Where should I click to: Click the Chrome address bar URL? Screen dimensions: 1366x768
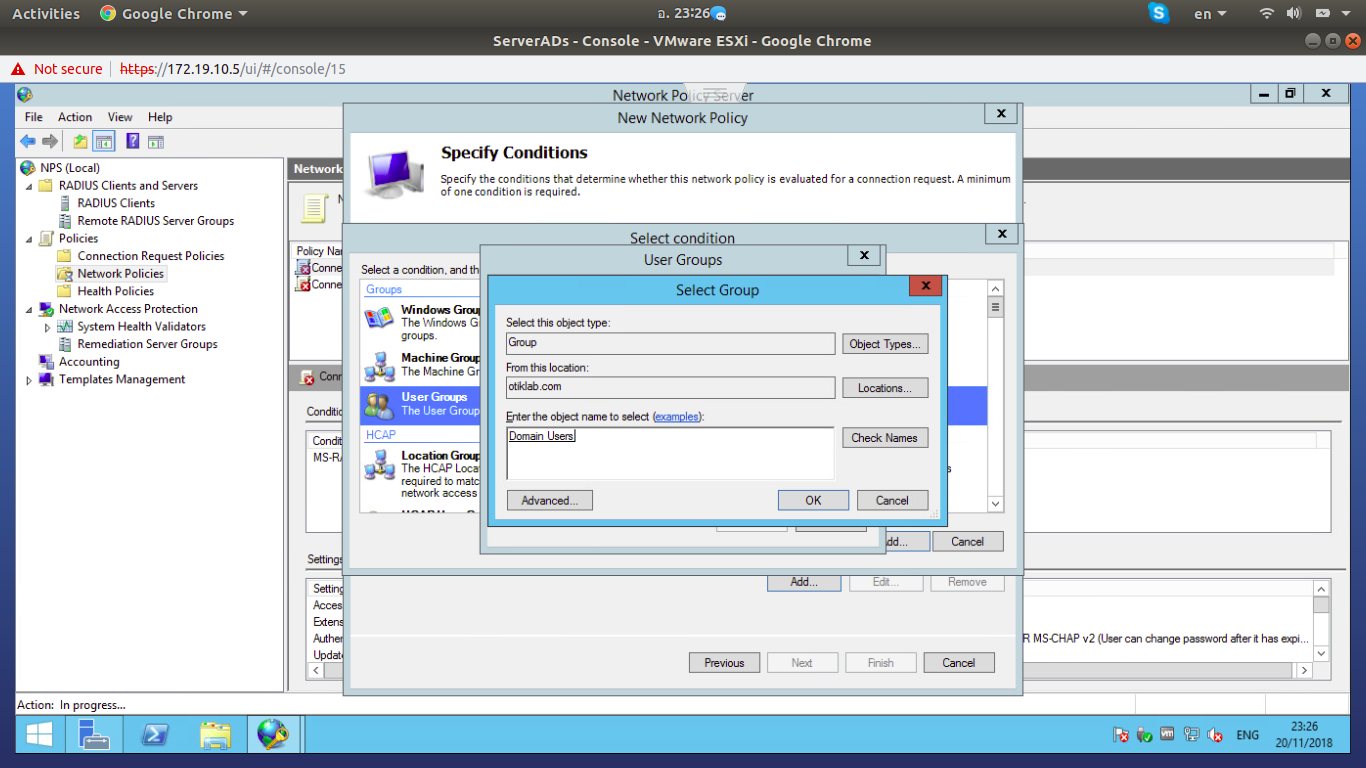point(233,69)
